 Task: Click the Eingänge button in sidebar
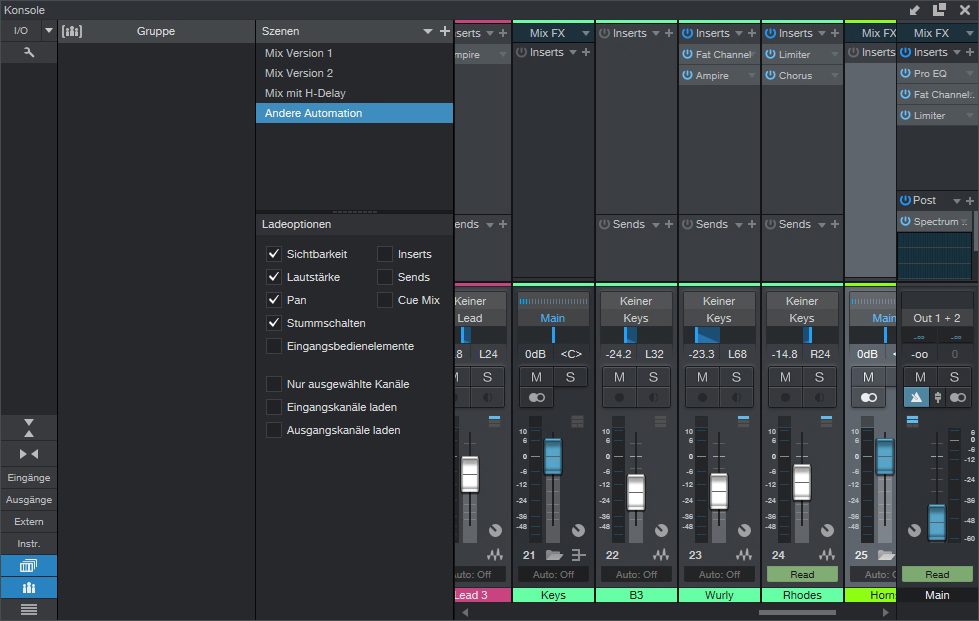click(x=28, y=478)
